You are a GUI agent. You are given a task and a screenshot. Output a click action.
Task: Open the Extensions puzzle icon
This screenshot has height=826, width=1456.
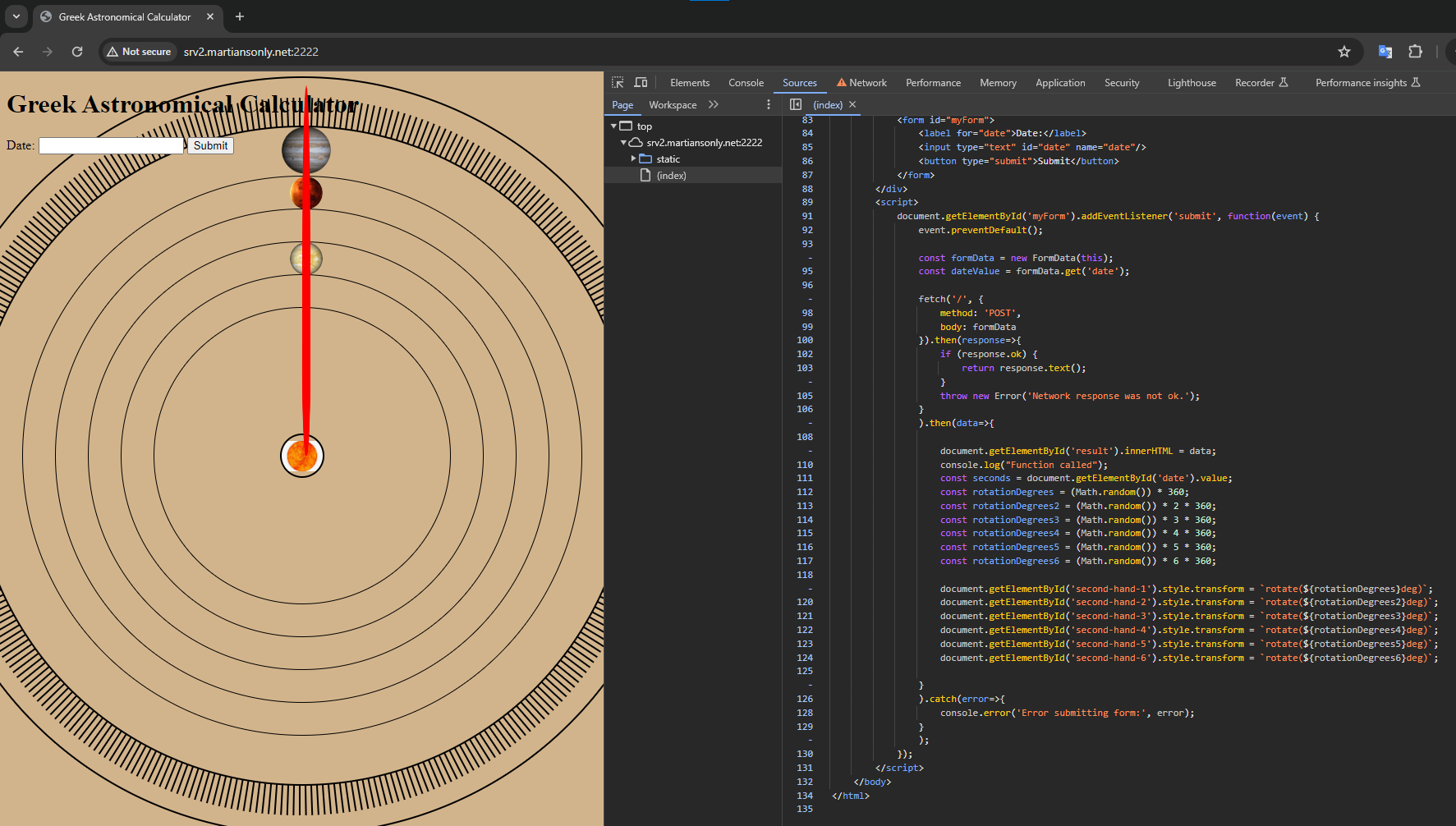click(1415, 52)
